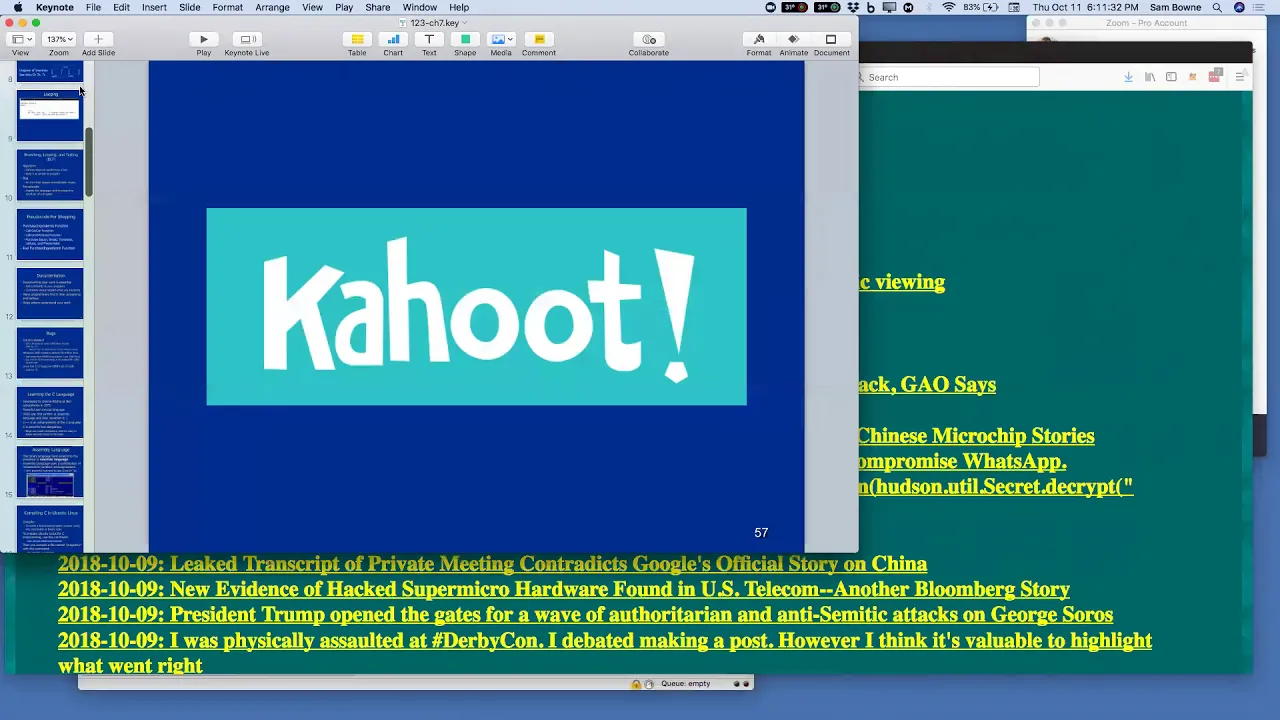Open the Keynote application menu

pos(54,7)
